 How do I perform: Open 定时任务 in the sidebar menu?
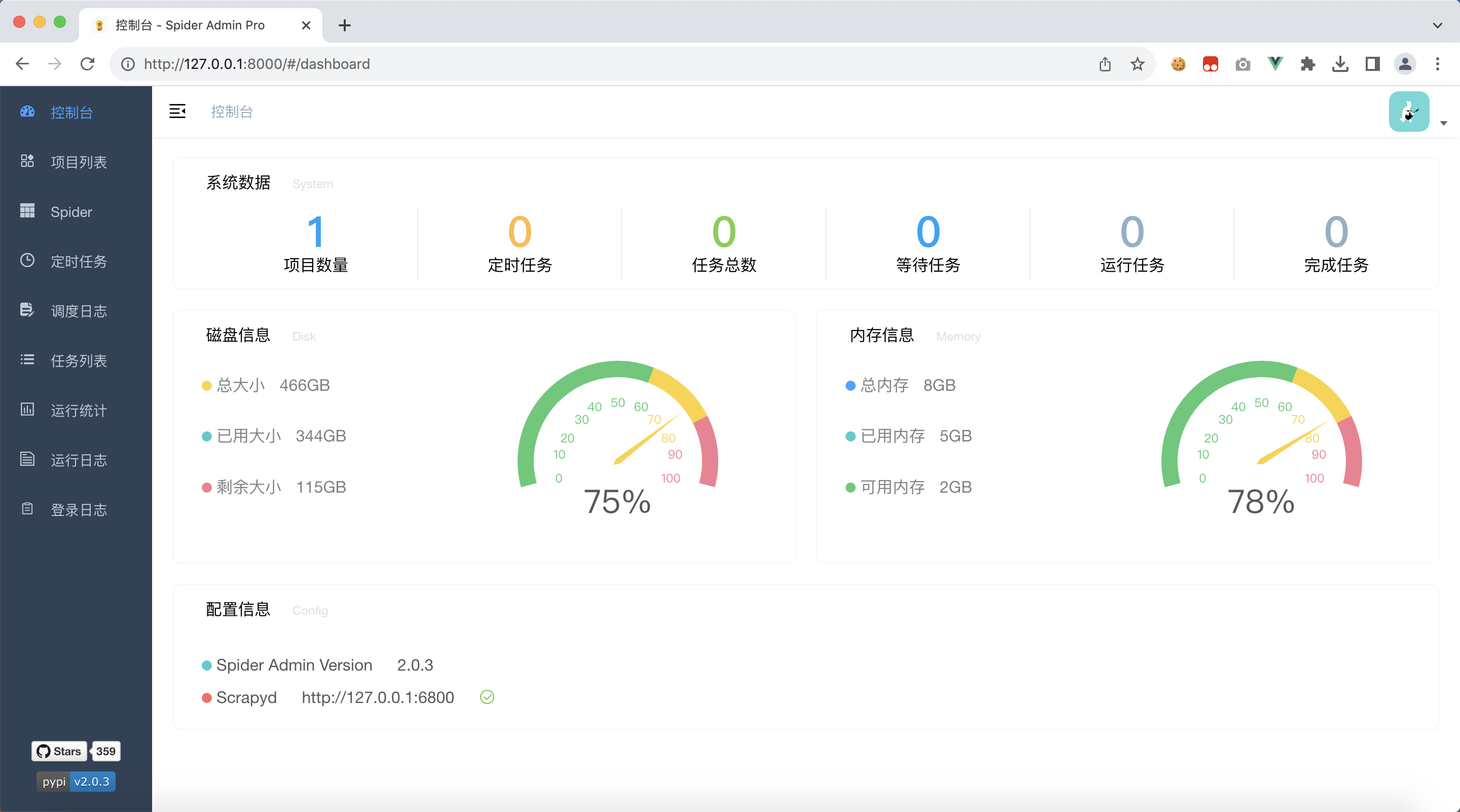[x=76, y=261]
